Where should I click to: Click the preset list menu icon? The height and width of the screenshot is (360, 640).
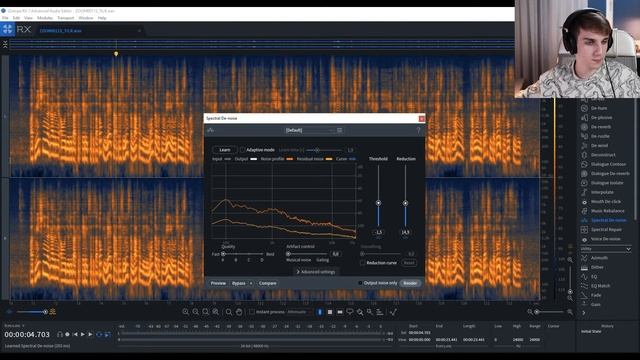pos(340,130)
